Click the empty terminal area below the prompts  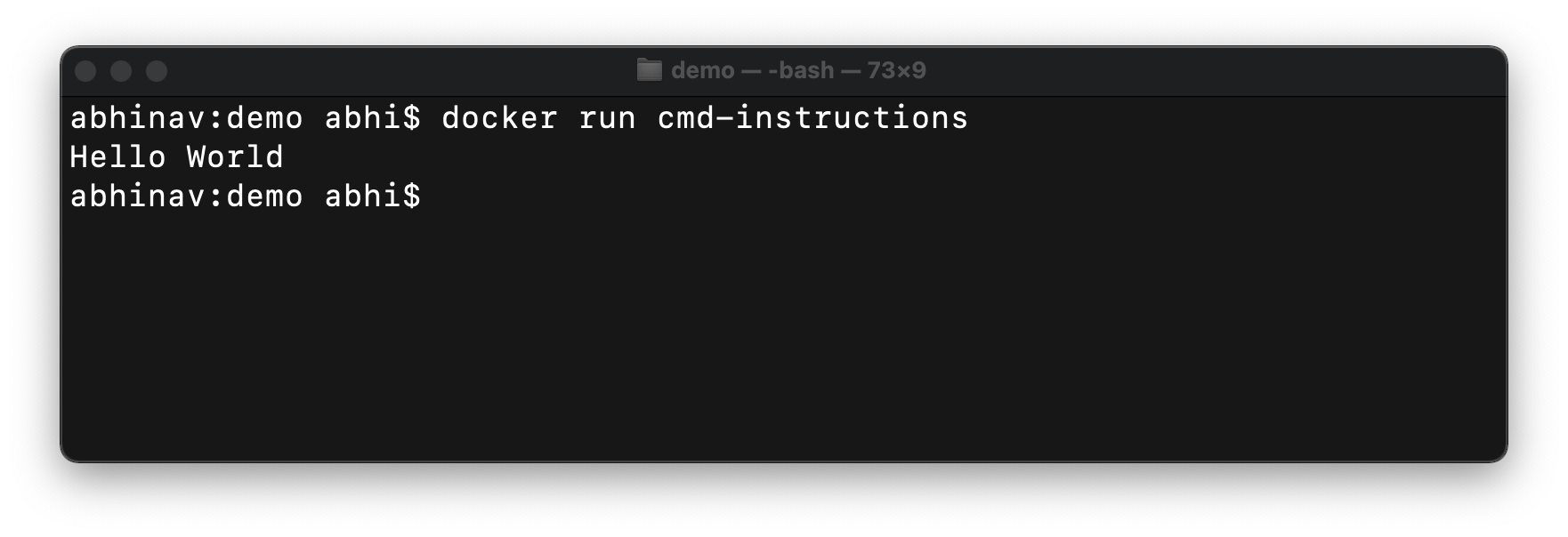(x=783, y=338)
